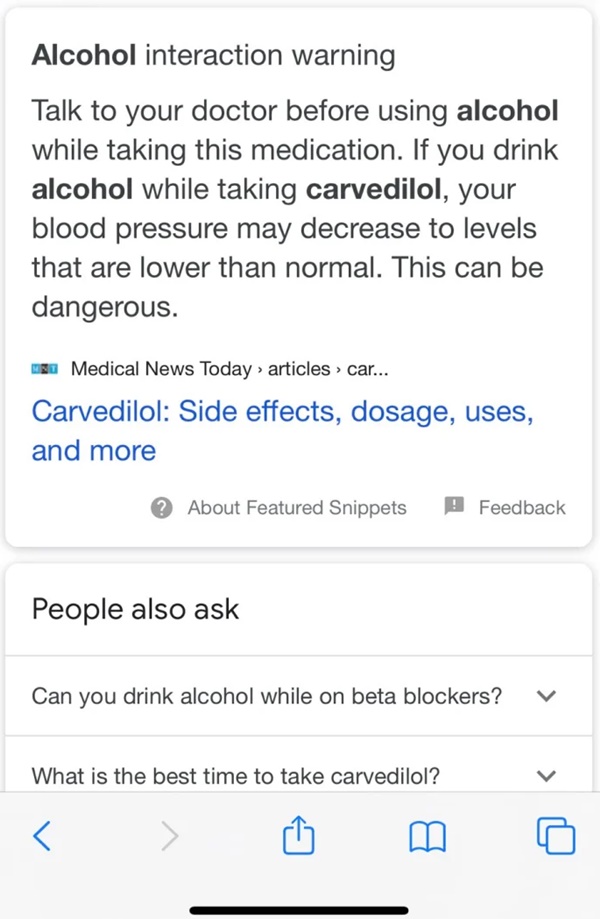Expand best time to take carvedilol chevron
600x919 pixels.
[x=546, y=776]
